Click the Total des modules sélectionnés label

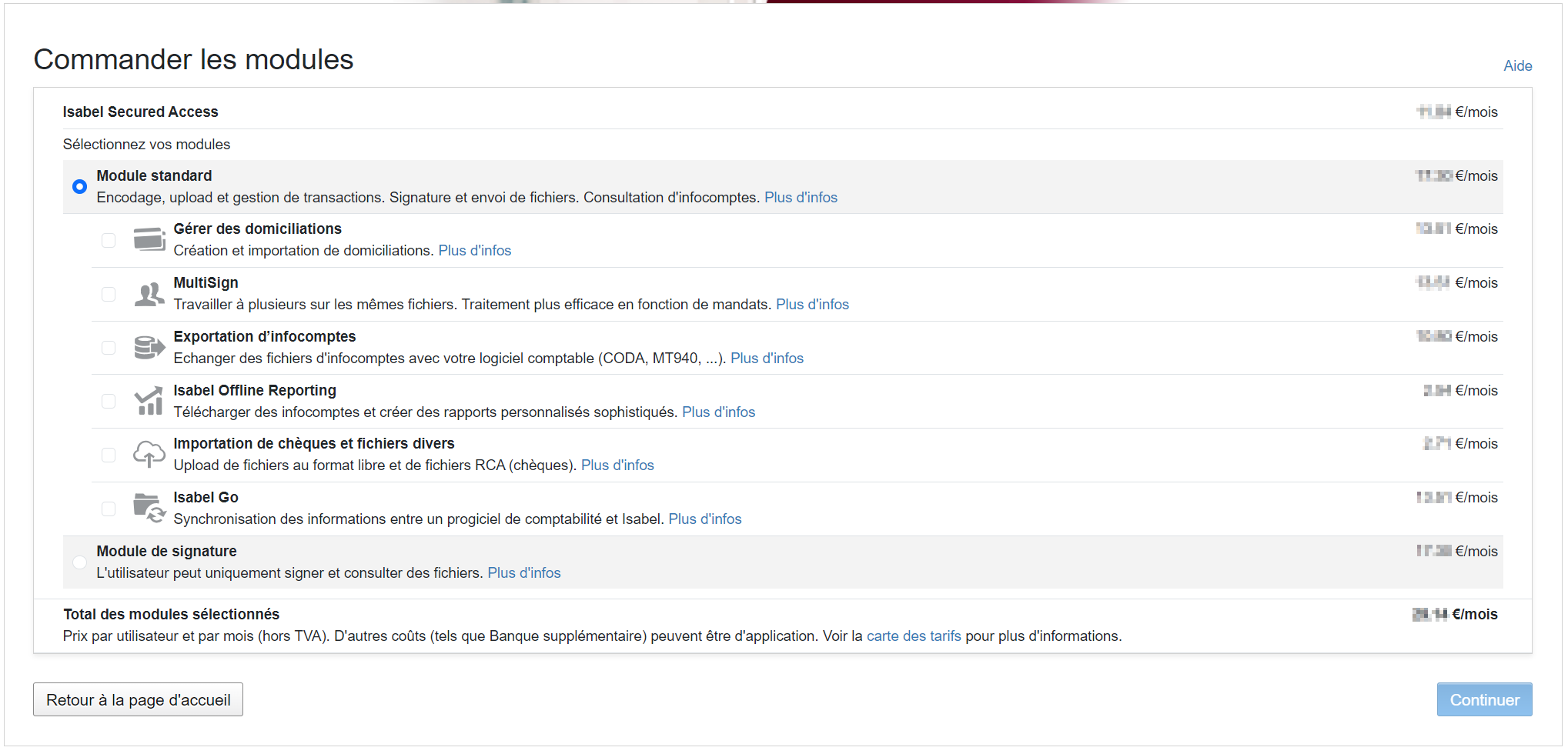point(171,614)
